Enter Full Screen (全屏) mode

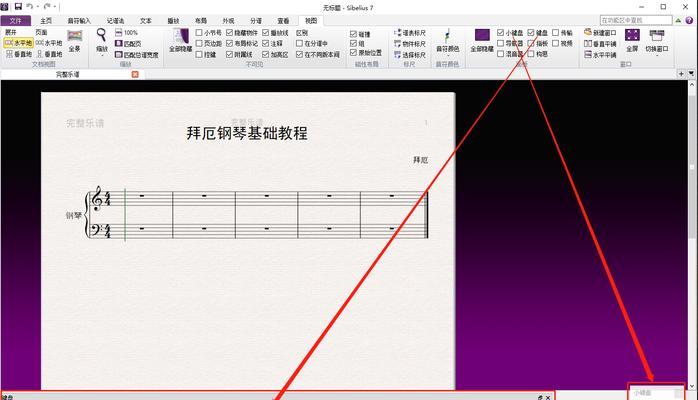click(631, 36)
